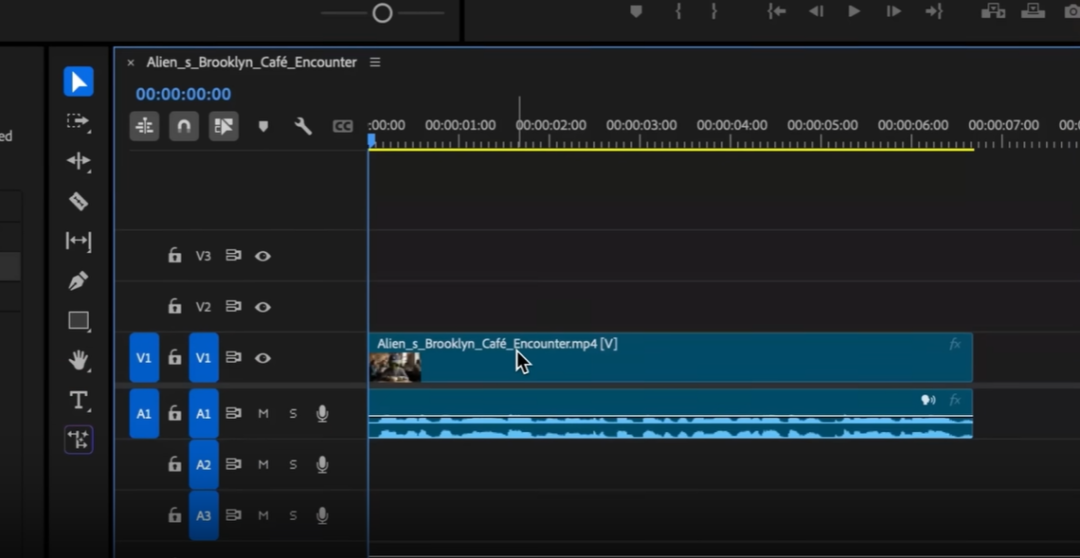Solo the A2 audio track
Viewport: 1080px width, 558px height.
coord(293,465)
